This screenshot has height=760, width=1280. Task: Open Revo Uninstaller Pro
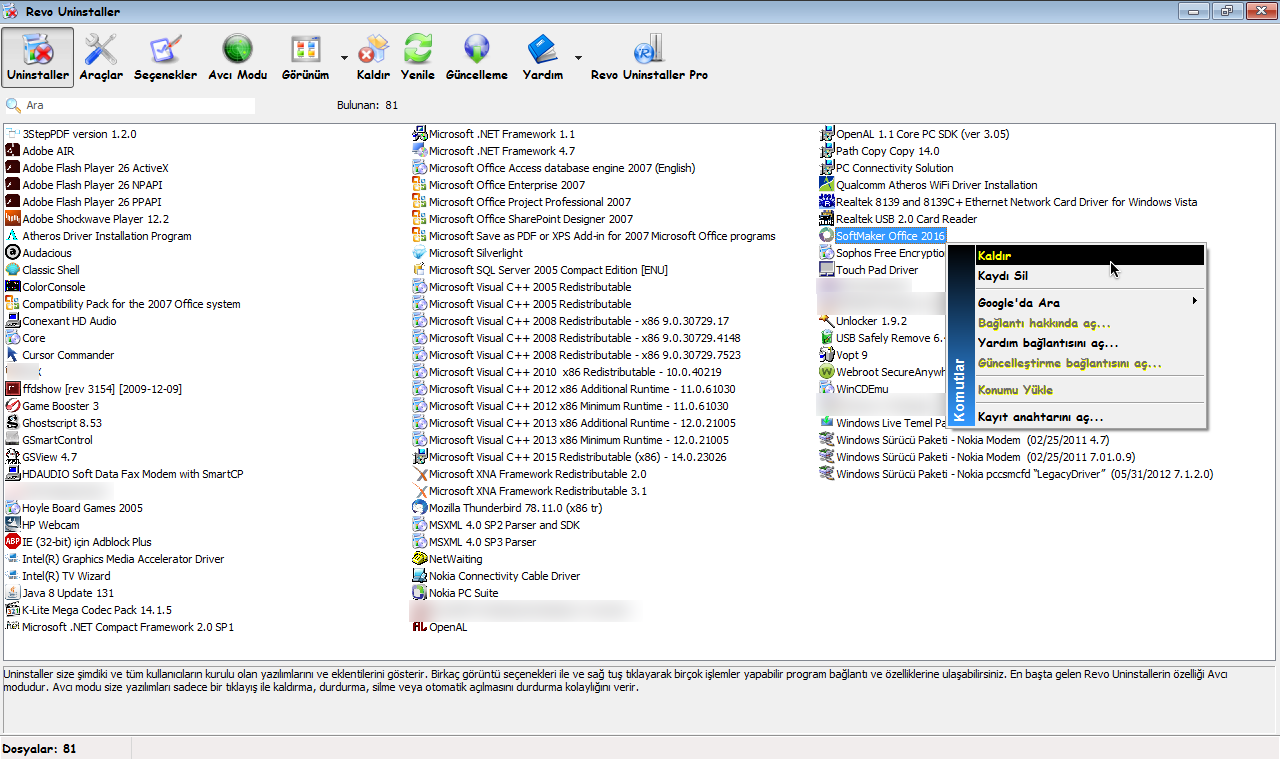tap(649, 57)
